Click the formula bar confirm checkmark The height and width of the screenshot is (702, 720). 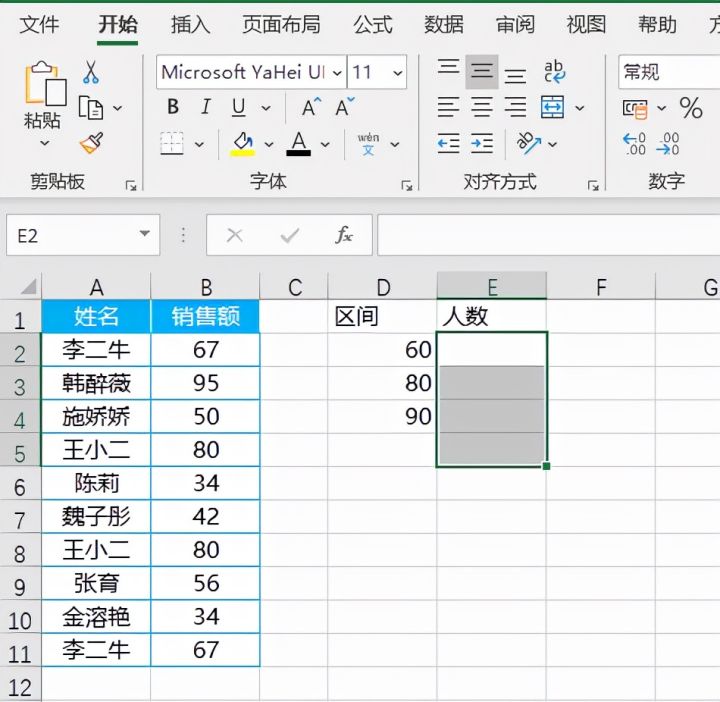click(x=289, y=236)
